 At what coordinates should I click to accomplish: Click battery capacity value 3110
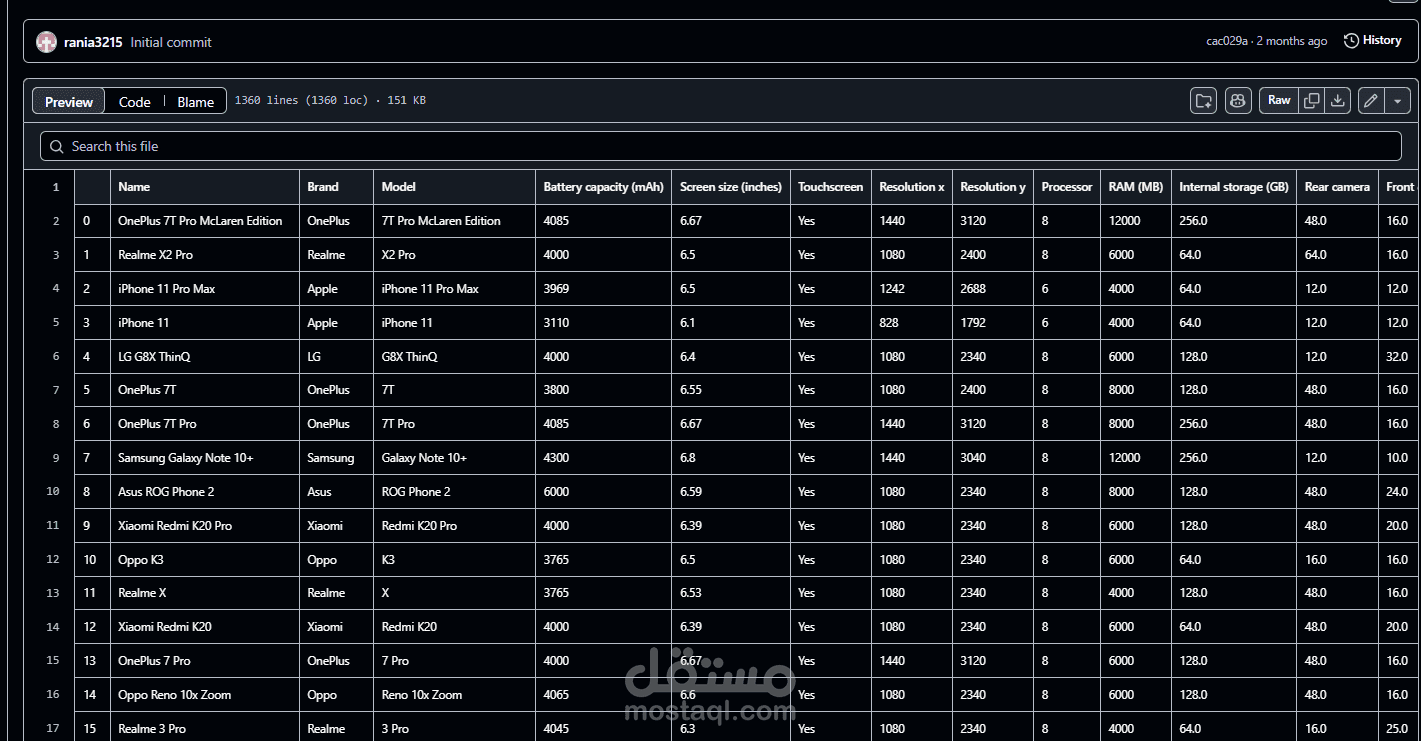556,323
